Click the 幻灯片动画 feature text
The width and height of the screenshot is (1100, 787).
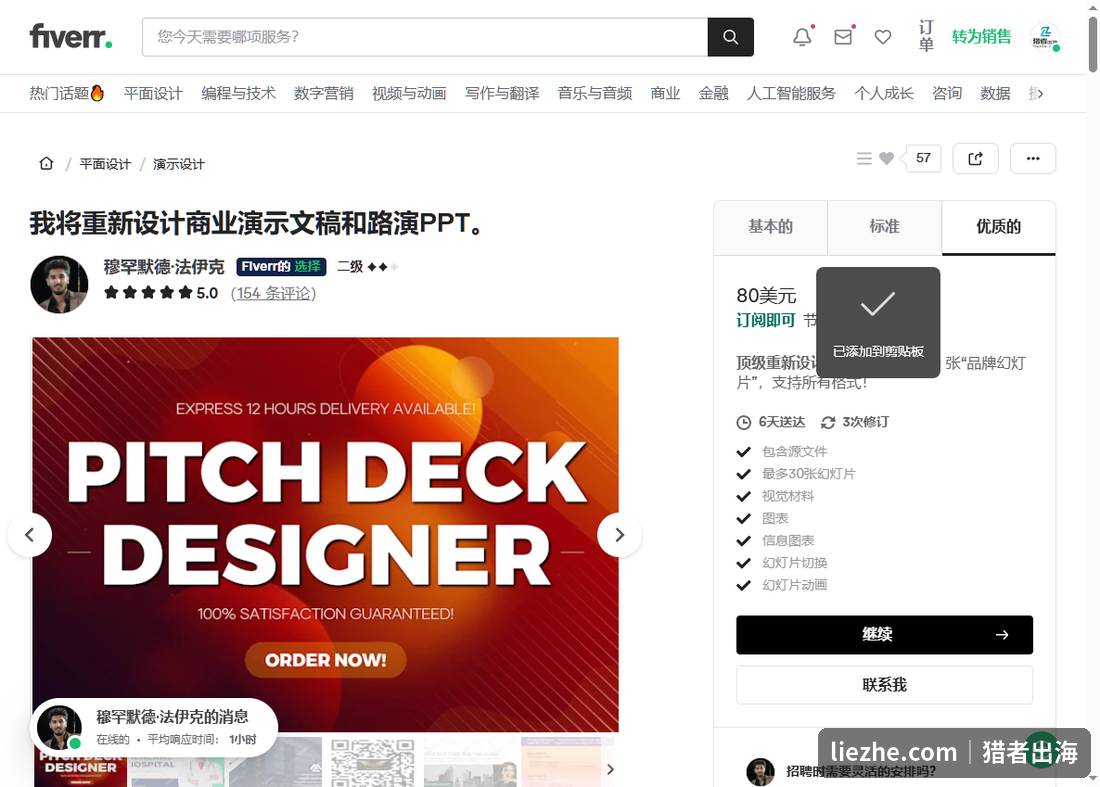click(795, 585)
